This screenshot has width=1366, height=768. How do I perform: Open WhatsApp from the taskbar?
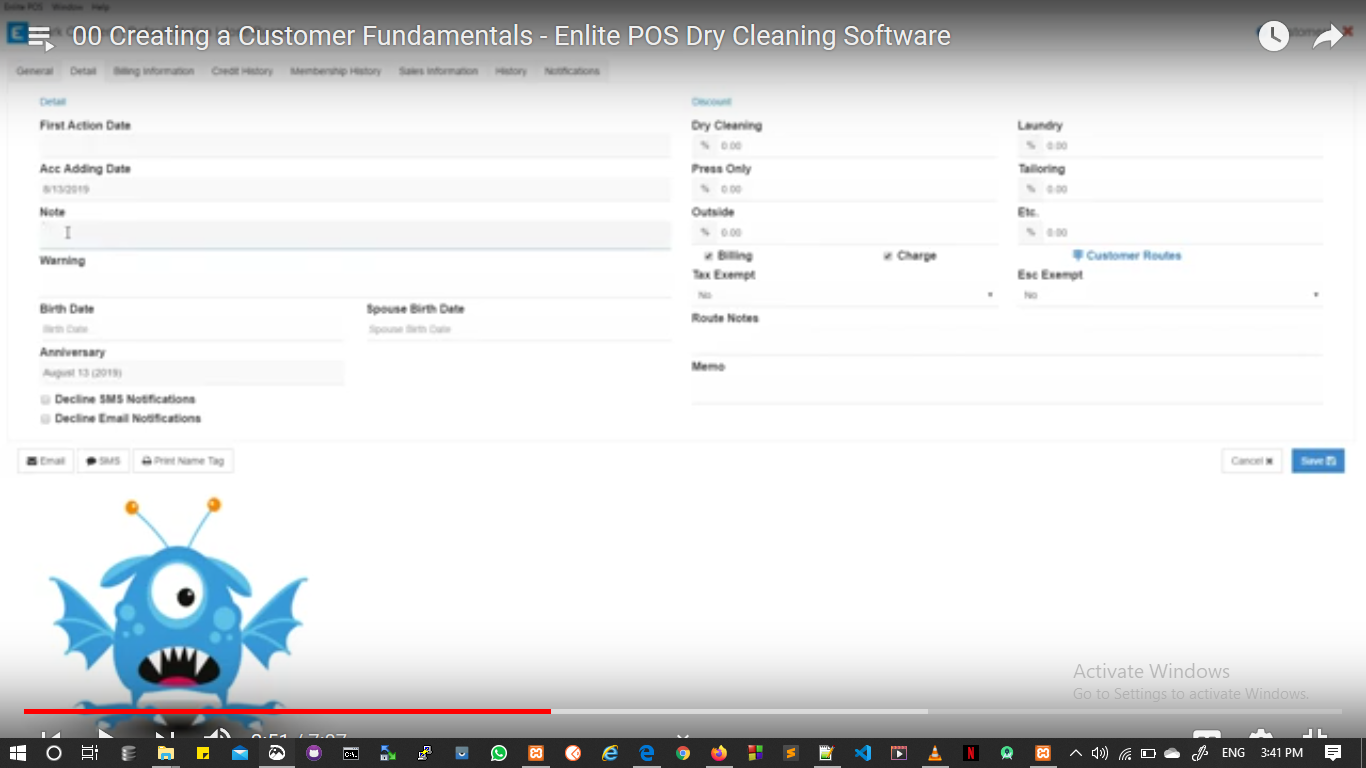[x=499, y=753]
